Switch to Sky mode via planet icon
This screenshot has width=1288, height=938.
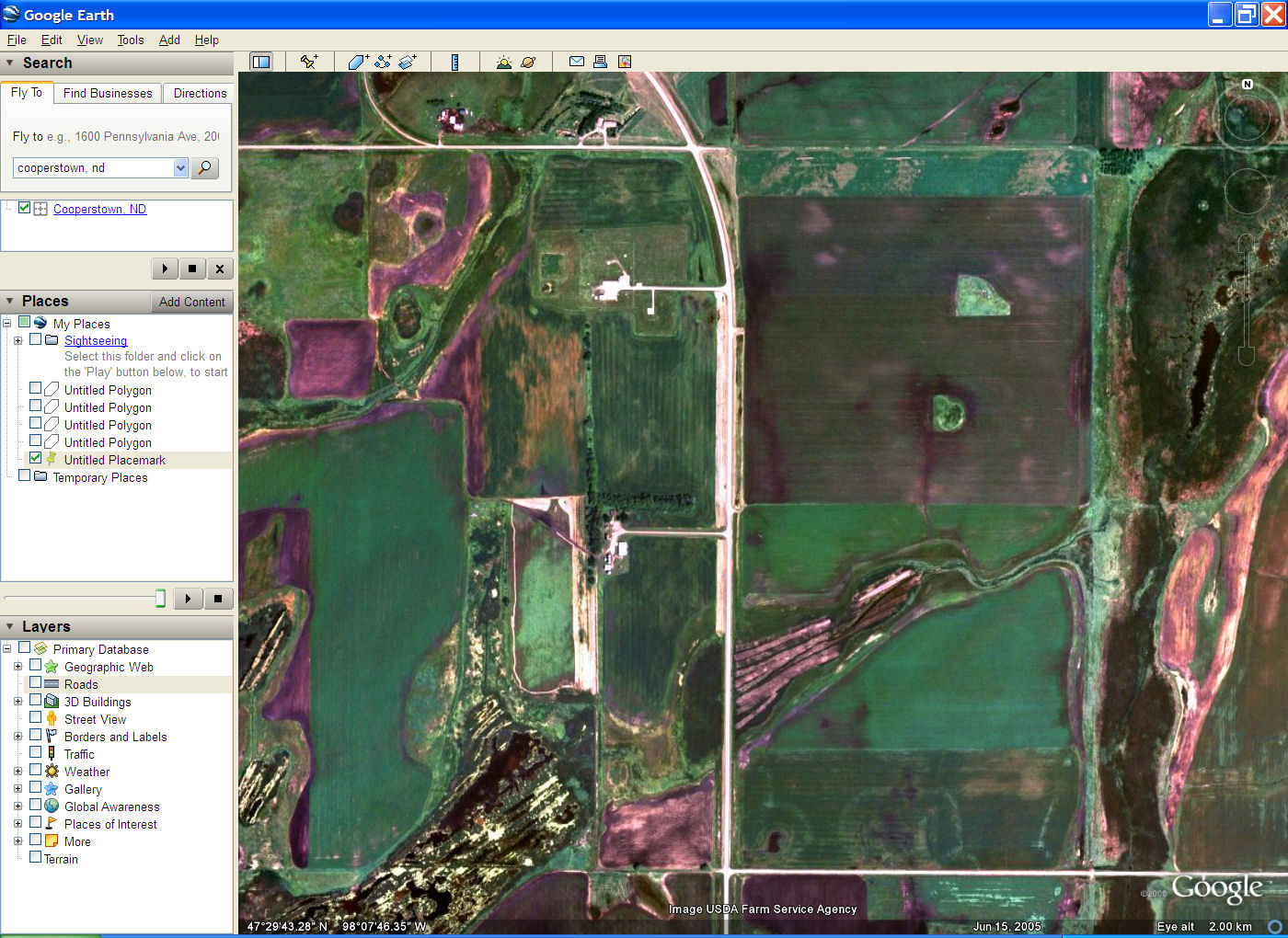[x=528, y=62]
